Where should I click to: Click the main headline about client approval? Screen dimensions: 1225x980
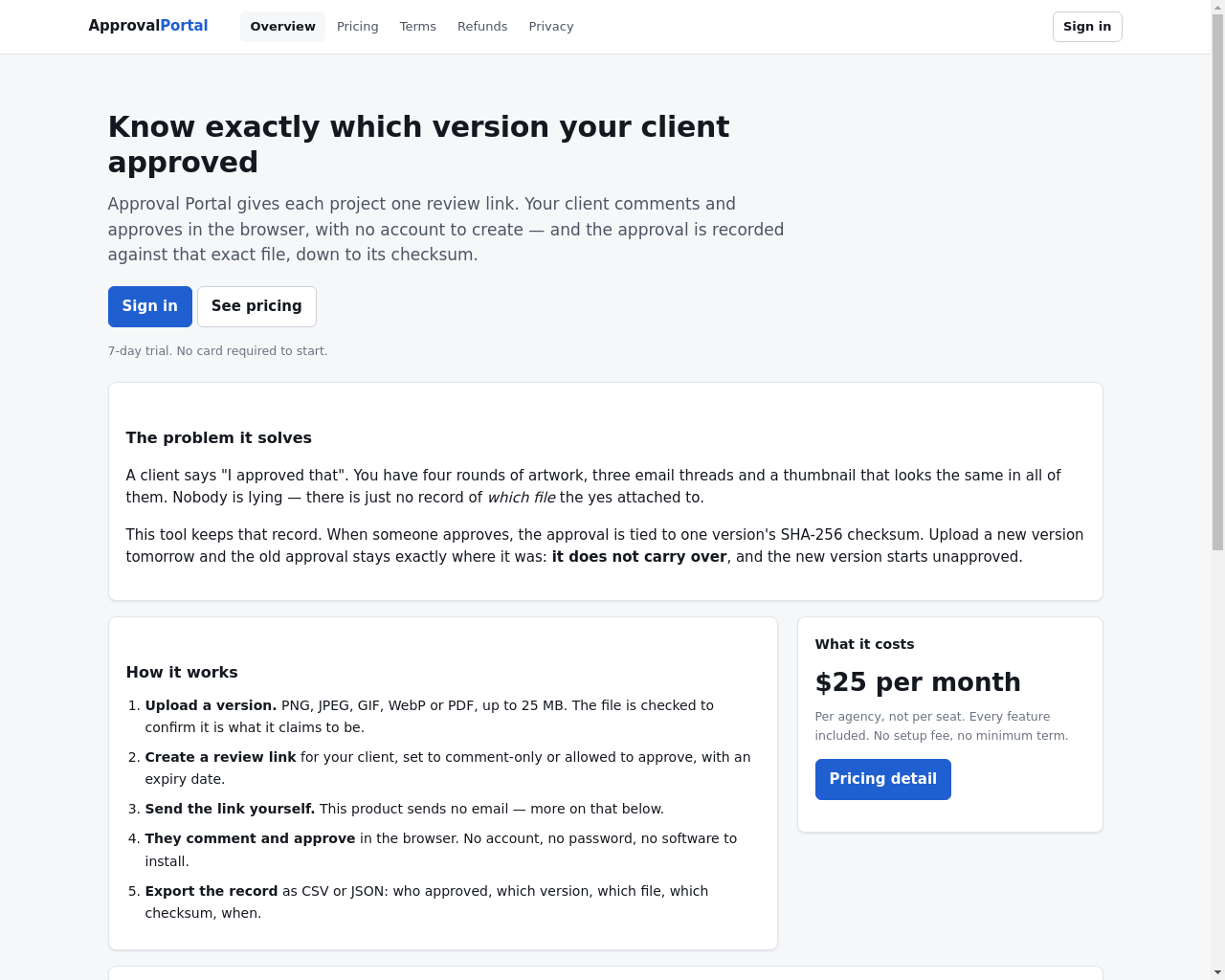tap(419, 145)
